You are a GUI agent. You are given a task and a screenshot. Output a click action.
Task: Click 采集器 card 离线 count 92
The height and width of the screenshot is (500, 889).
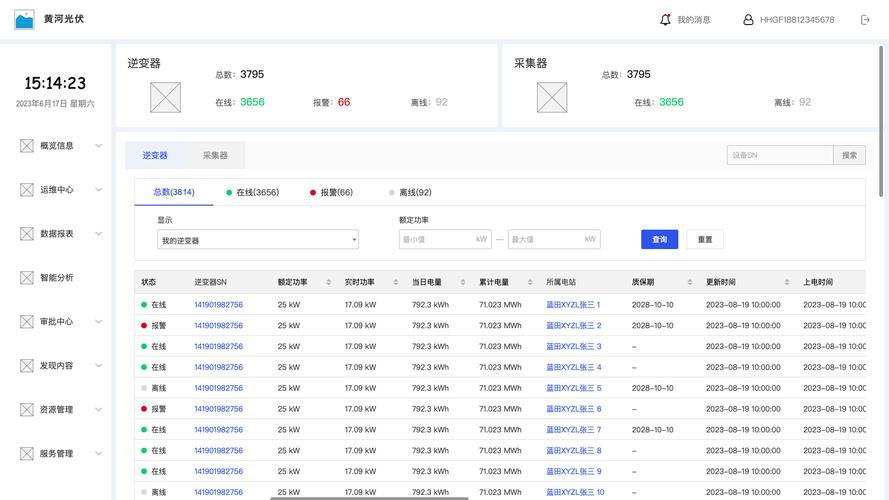coord(805,102)
